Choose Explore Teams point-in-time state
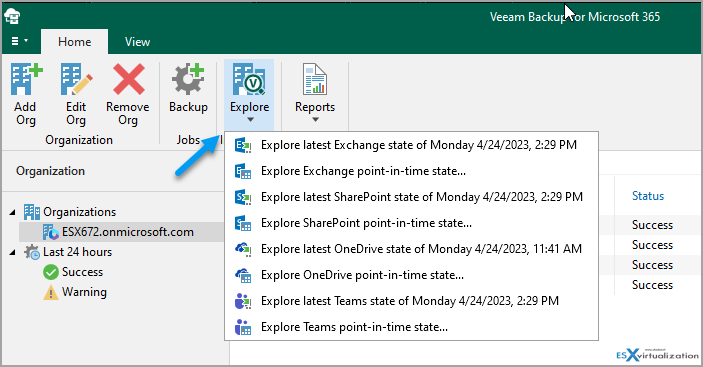 (x=411, y=327)
